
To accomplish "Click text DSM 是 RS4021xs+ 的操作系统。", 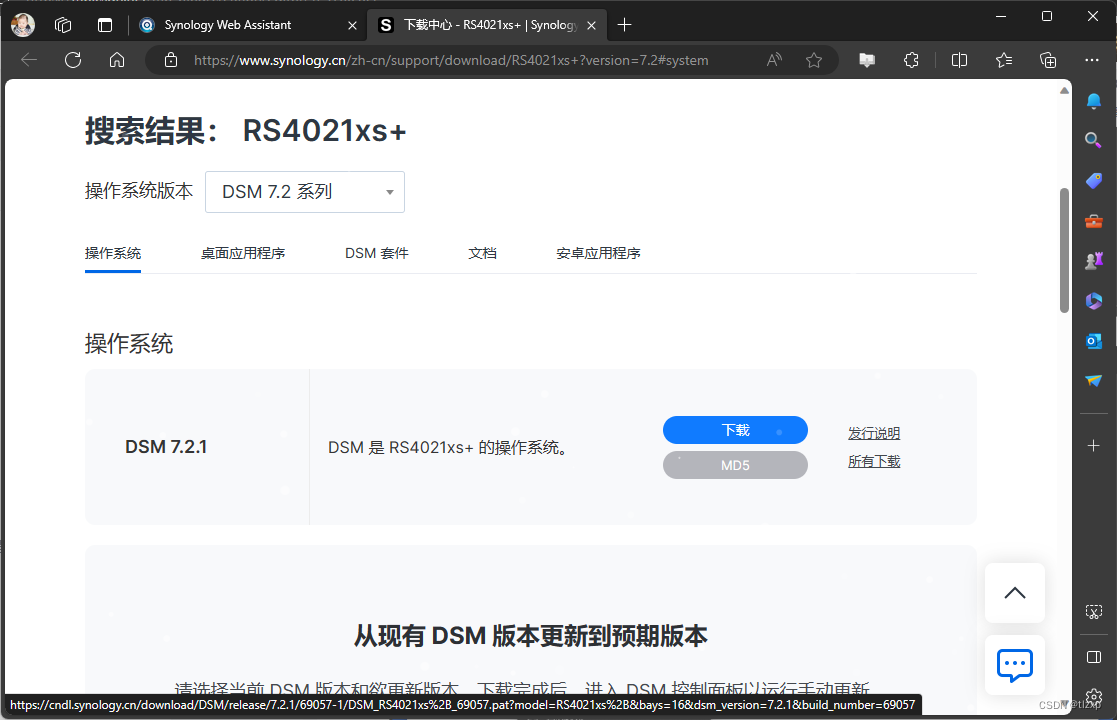I will [448, 448].
